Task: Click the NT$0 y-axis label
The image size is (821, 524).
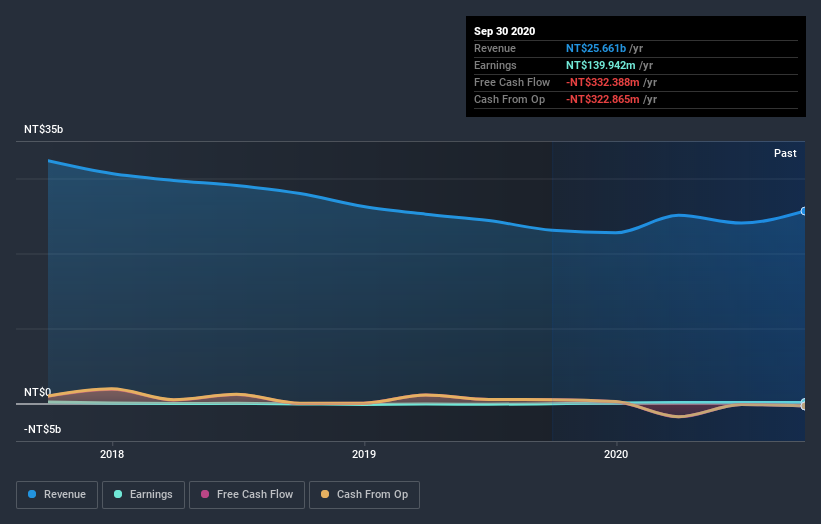Action: 38,392
